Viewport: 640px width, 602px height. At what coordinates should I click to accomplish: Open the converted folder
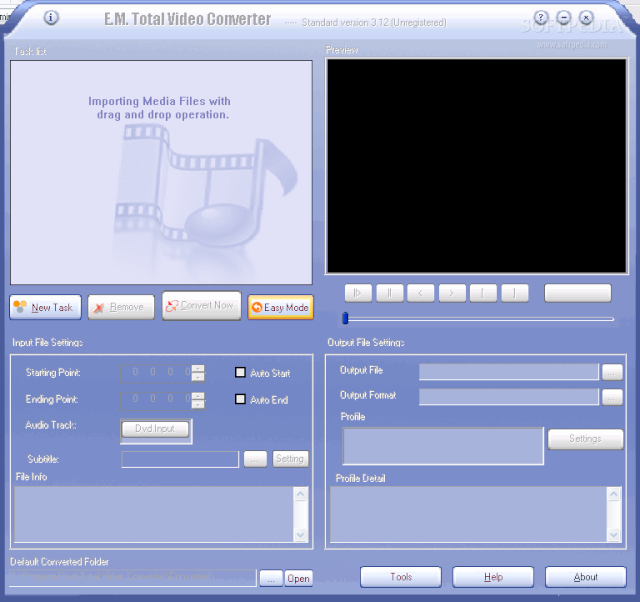point(299,578)
